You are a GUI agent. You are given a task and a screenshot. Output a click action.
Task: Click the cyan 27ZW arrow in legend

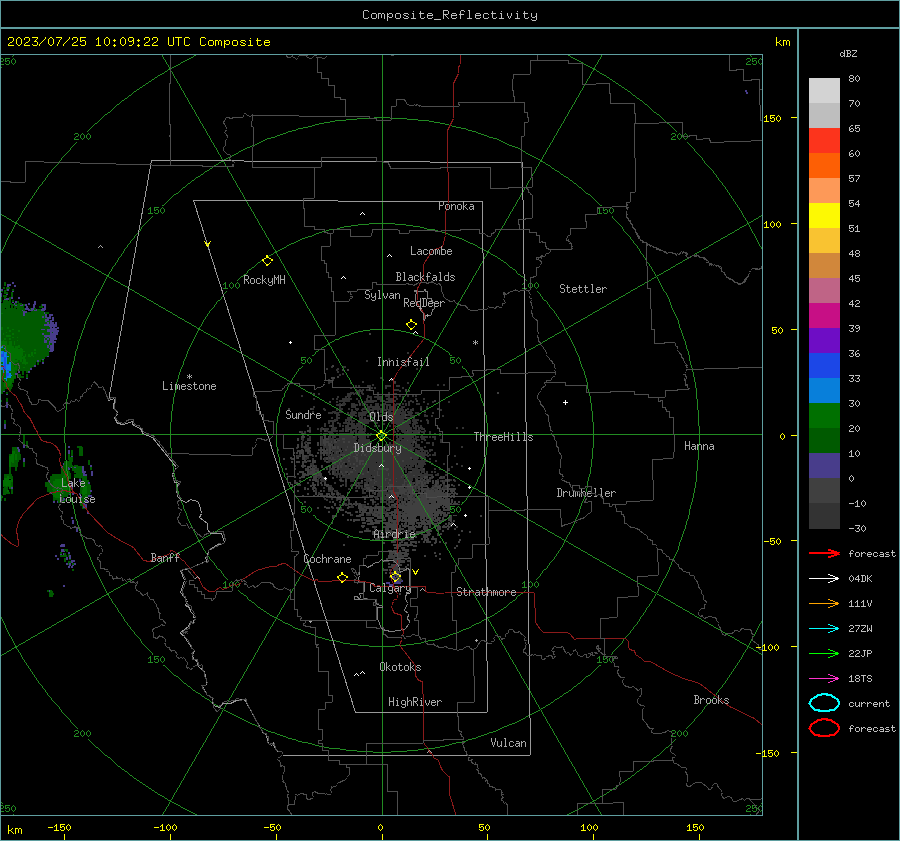pyautogui.click(x=824, y=629)
